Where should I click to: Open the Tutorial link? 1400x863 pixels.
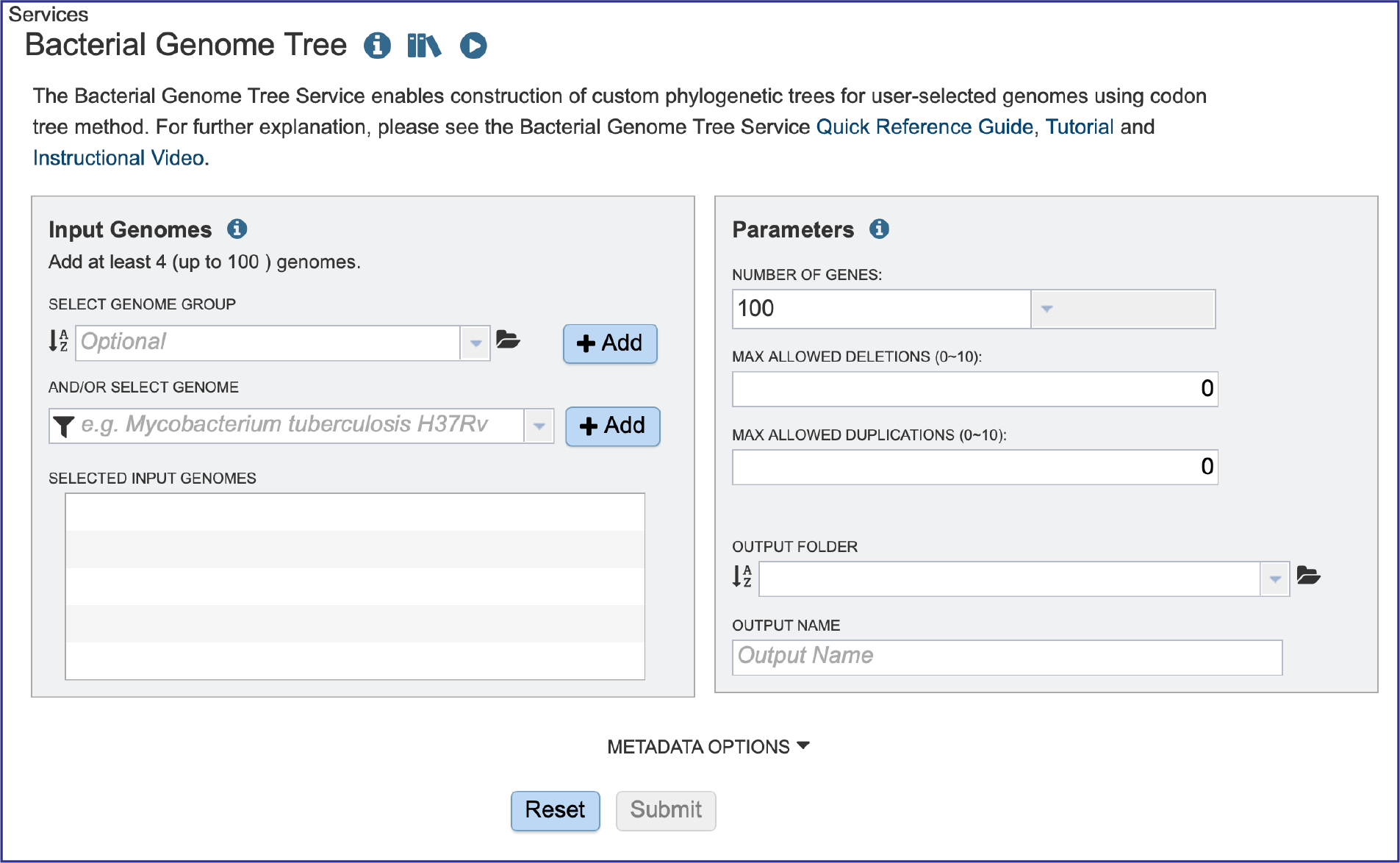tap(1080, 126)
